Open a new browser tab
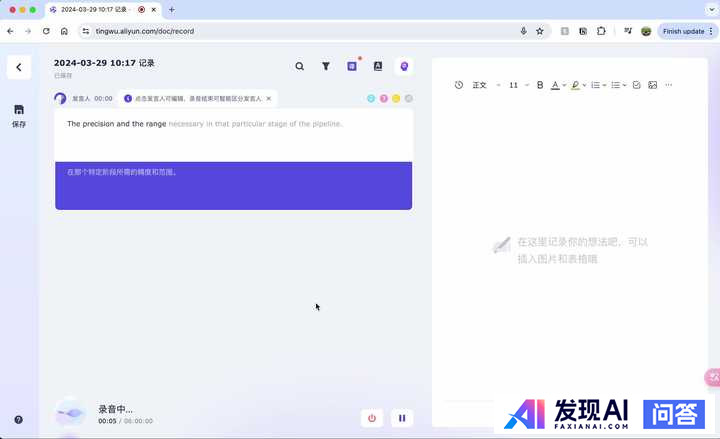This screenshot has height=439, width=720. [x=172, y=10]
